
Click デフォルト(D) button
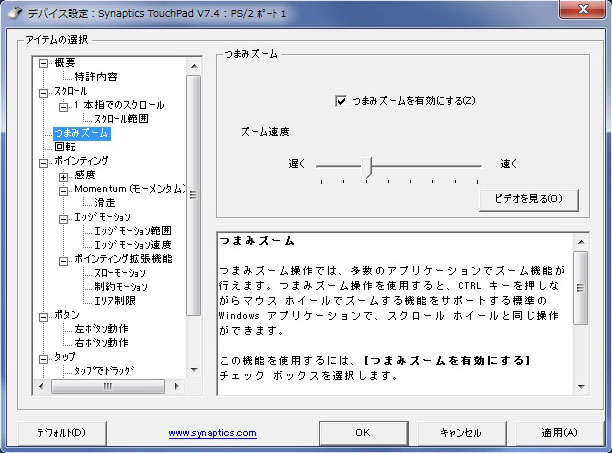[x=62, y=433]
